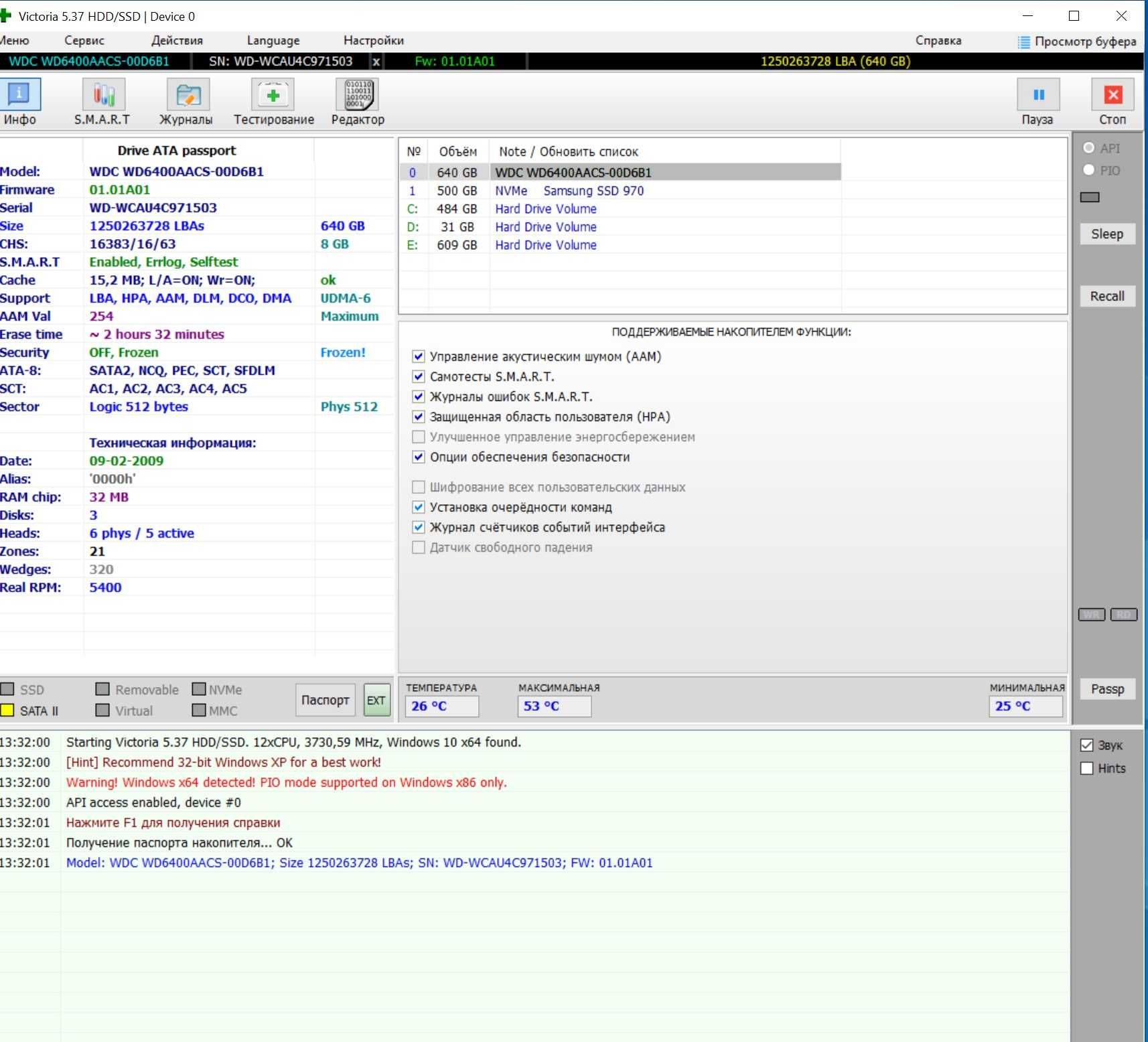Click the green EXT button
This screenshot has width=1148, height=1042.
376,700
